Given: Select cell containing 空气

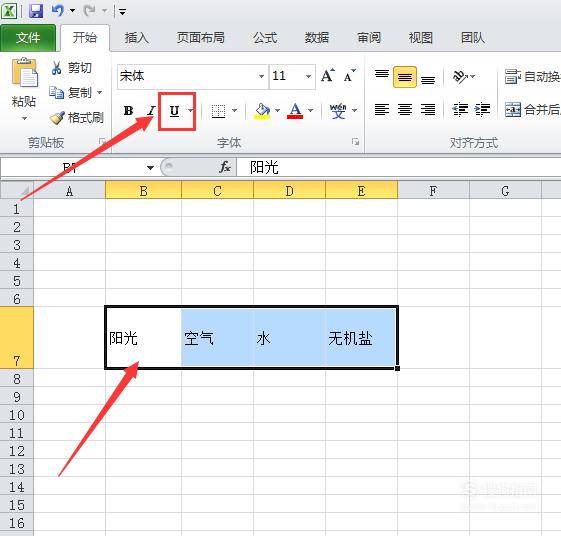Looking at the screenshot, I should pos(218,337).
